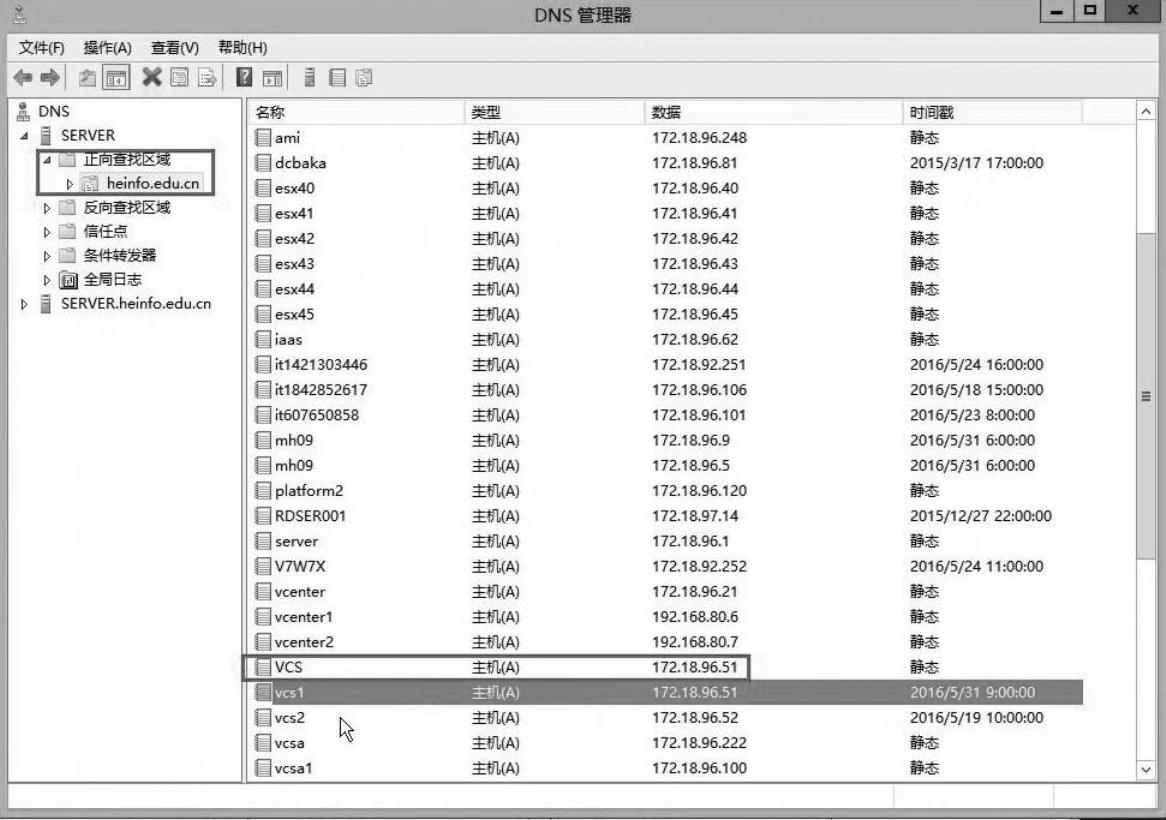Viewport: 1166px width, 820px height.
Task: Click the server tower toolbar icon
Action: [310, 77]
